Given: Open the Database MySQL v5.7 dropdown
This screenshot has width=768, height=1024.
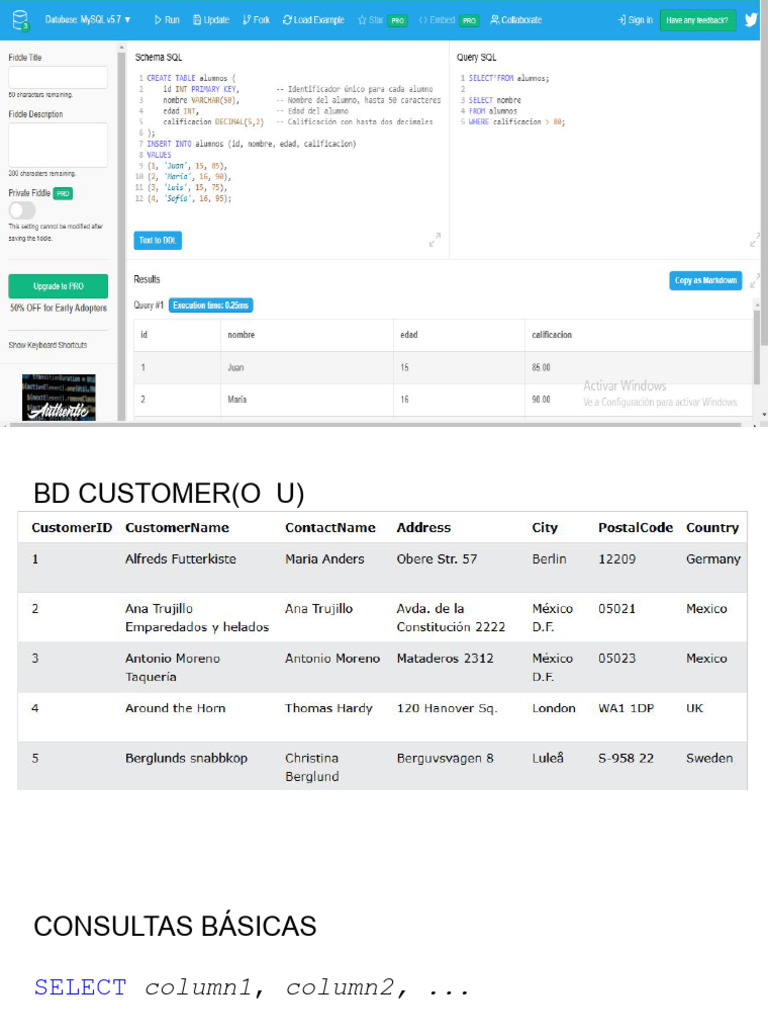Looking at the screenshot, I should 88,20.
